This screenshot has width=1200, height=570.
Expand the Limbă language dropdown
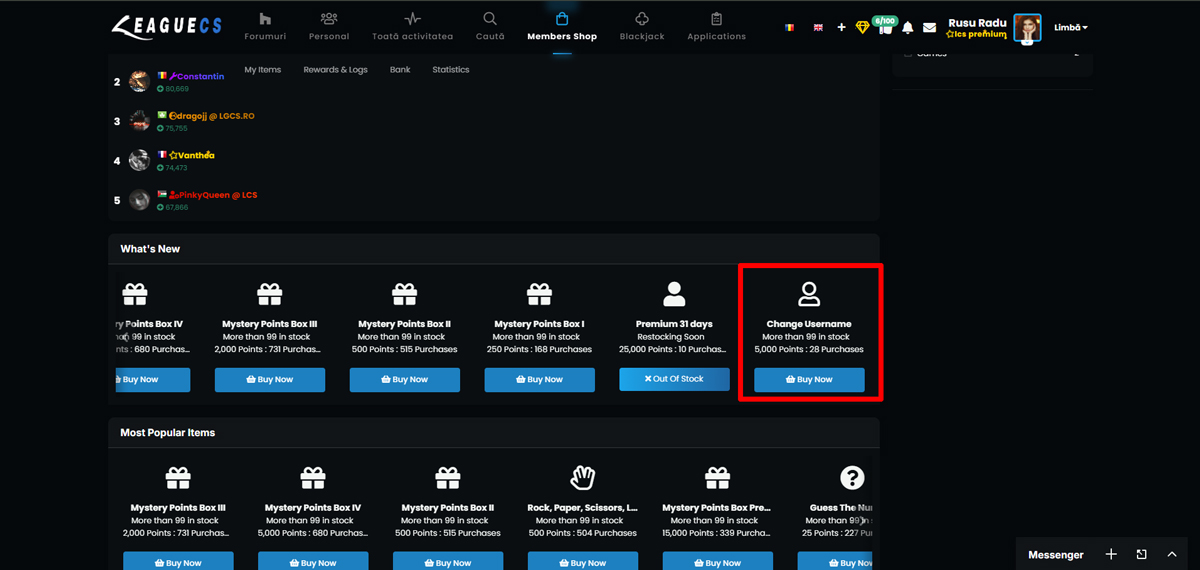[x=1071, y=27]
